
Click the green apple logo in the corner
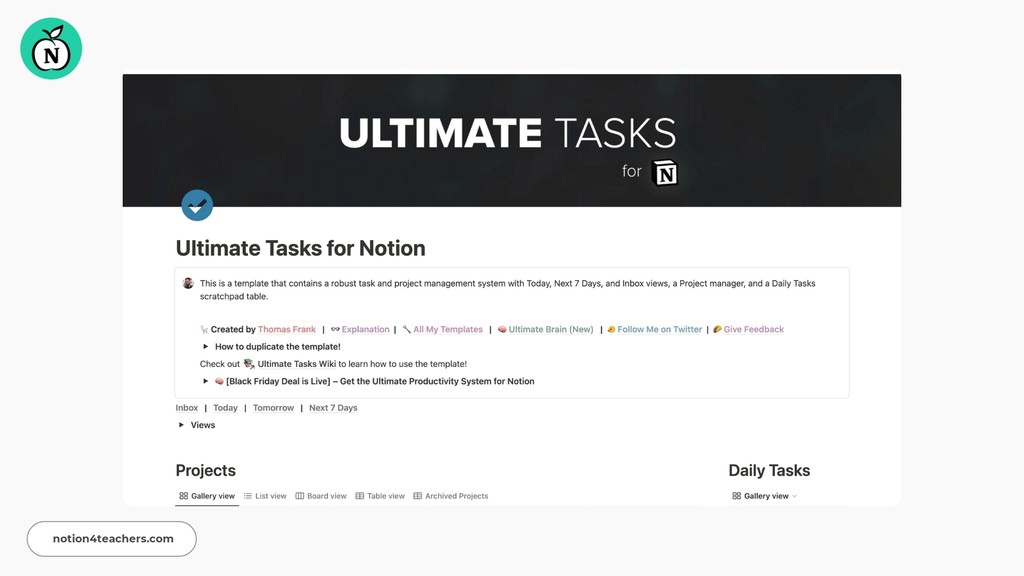(x=50, y=47)
